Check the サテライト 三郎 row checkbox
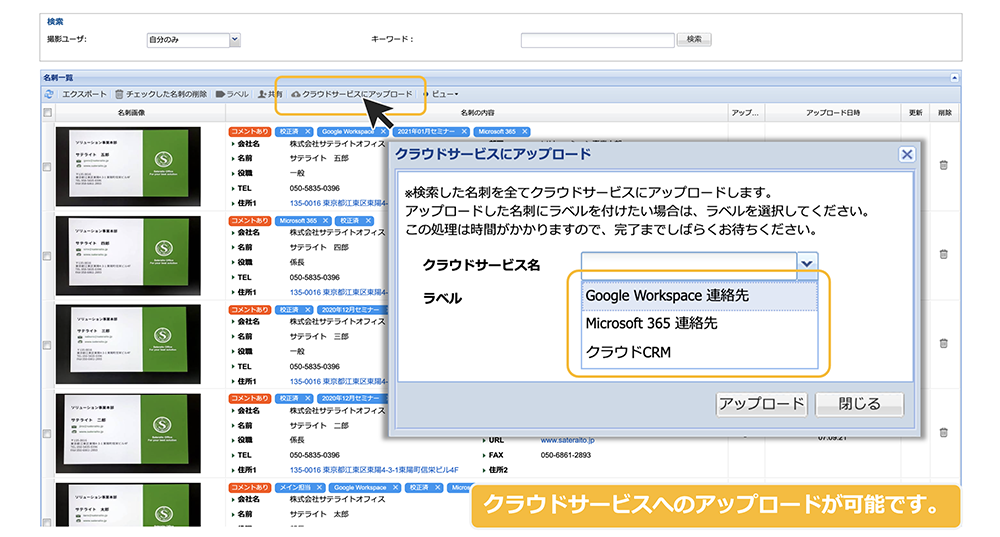Viewport: 1000px width, 537px height. (x=47, y=345)
